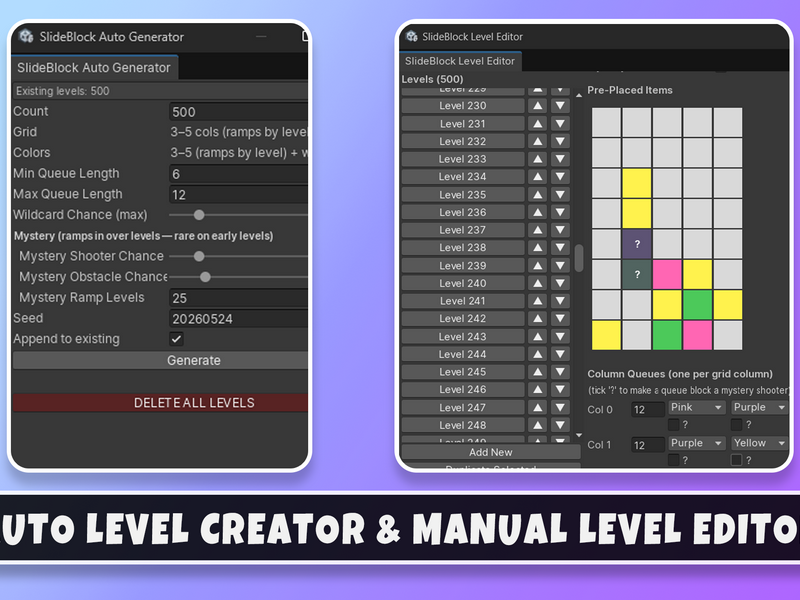Viewport: 800px width, 600px height.
Task: Click the down arrow beside Level 243
Action: coord(560,337)
